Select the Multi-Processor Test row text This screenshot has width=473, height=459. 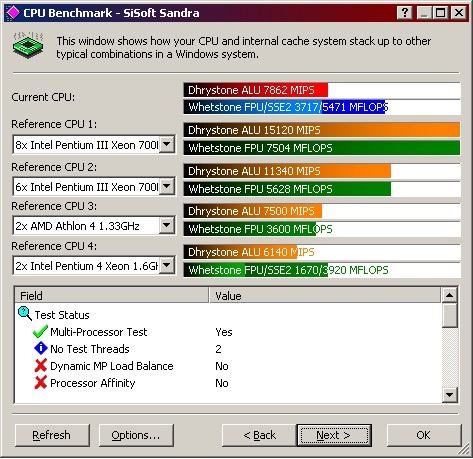click(x=99, y=332)
